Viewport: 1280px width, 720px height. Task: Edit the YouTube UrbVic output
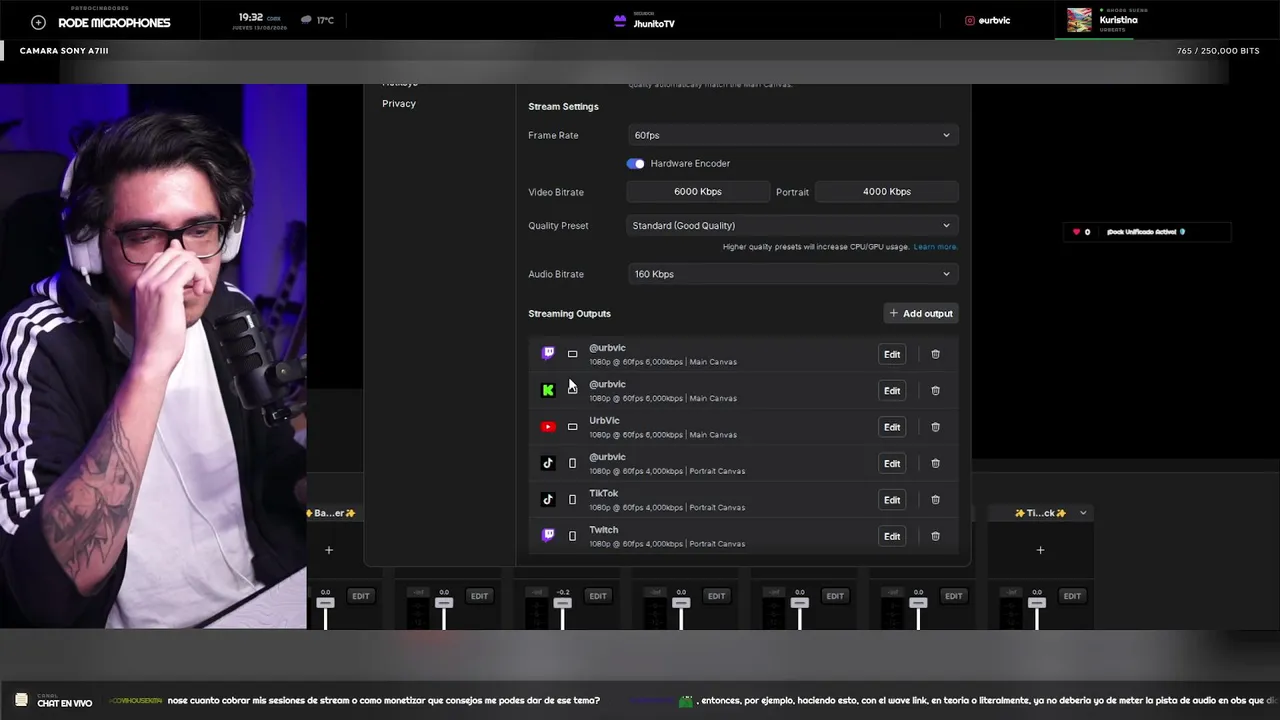(x=892, y=427)
